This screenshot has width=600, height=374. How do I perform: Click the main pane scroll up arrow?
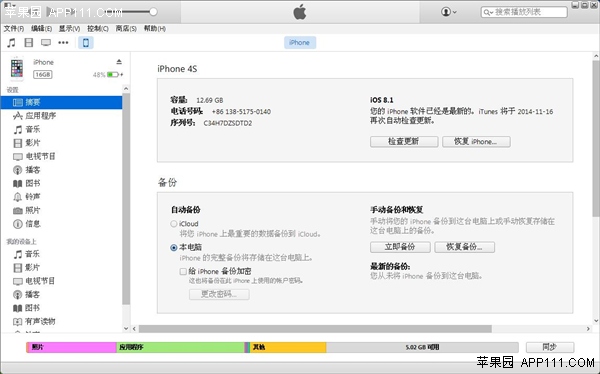coord(596,56)
